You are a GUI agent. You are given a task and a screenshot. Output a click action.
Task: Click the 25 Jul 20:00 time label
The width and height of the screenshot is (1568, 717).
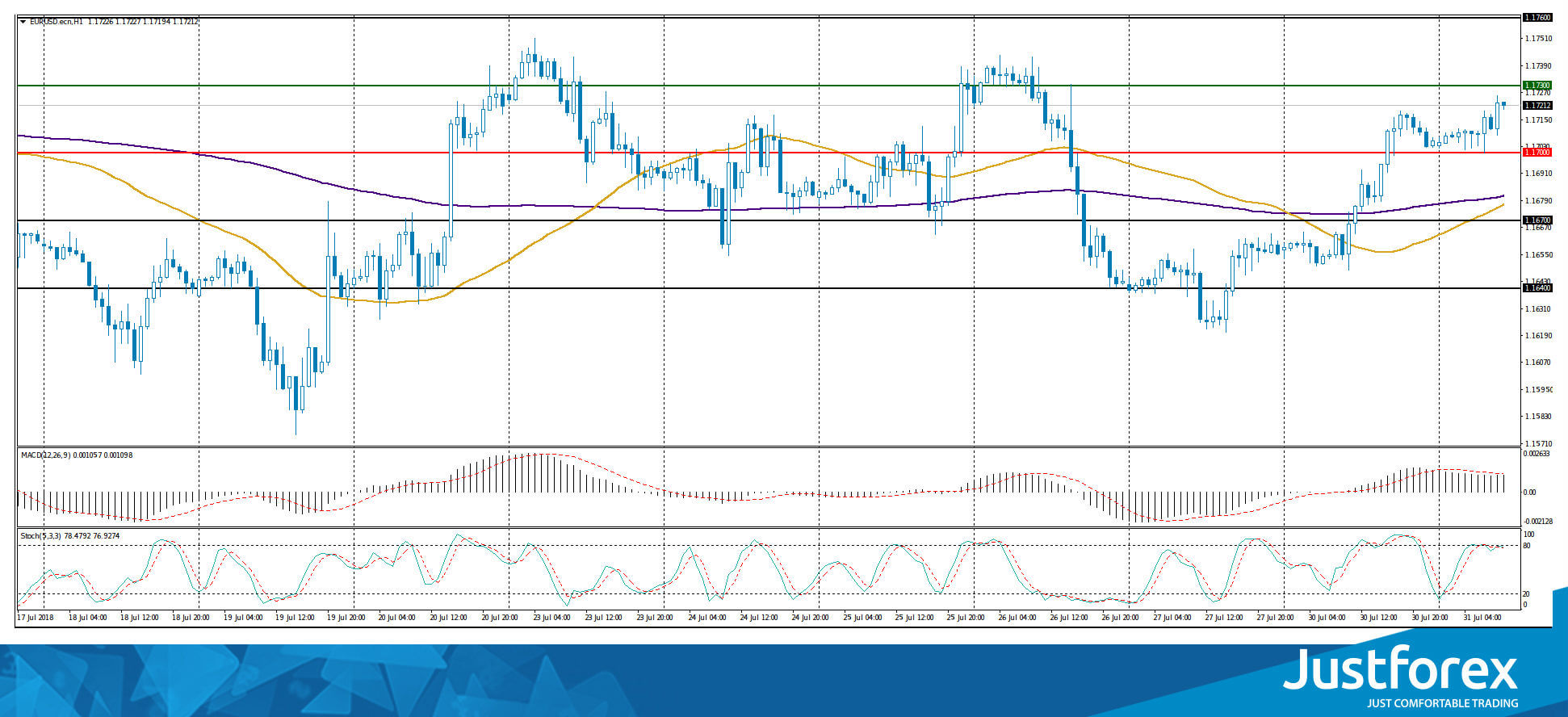(967, 617)
